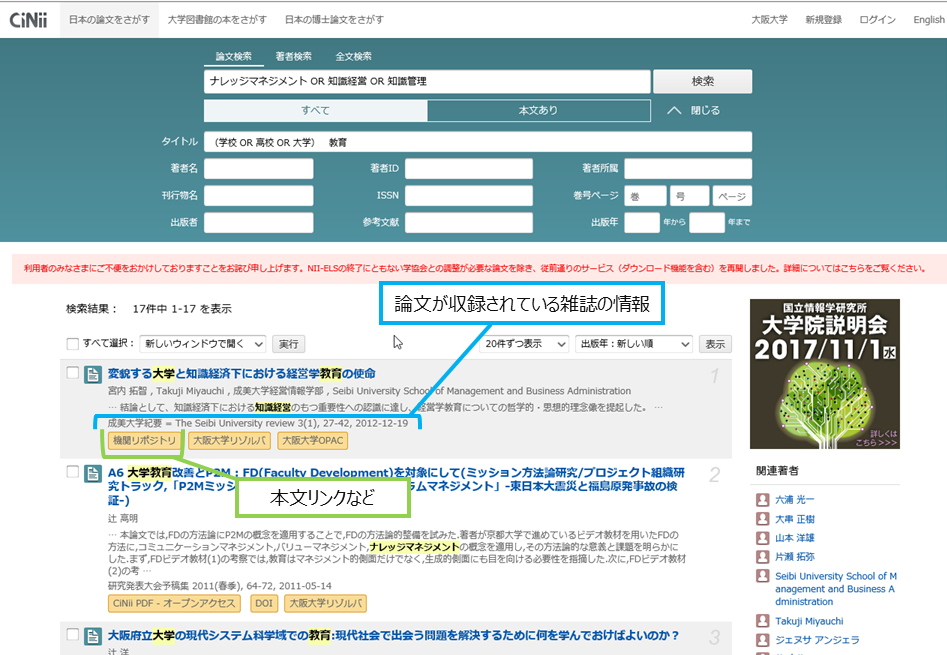The width and height of the screenshot is (947, 655).
Task: Click ページ input field
Action: [732, 196]
